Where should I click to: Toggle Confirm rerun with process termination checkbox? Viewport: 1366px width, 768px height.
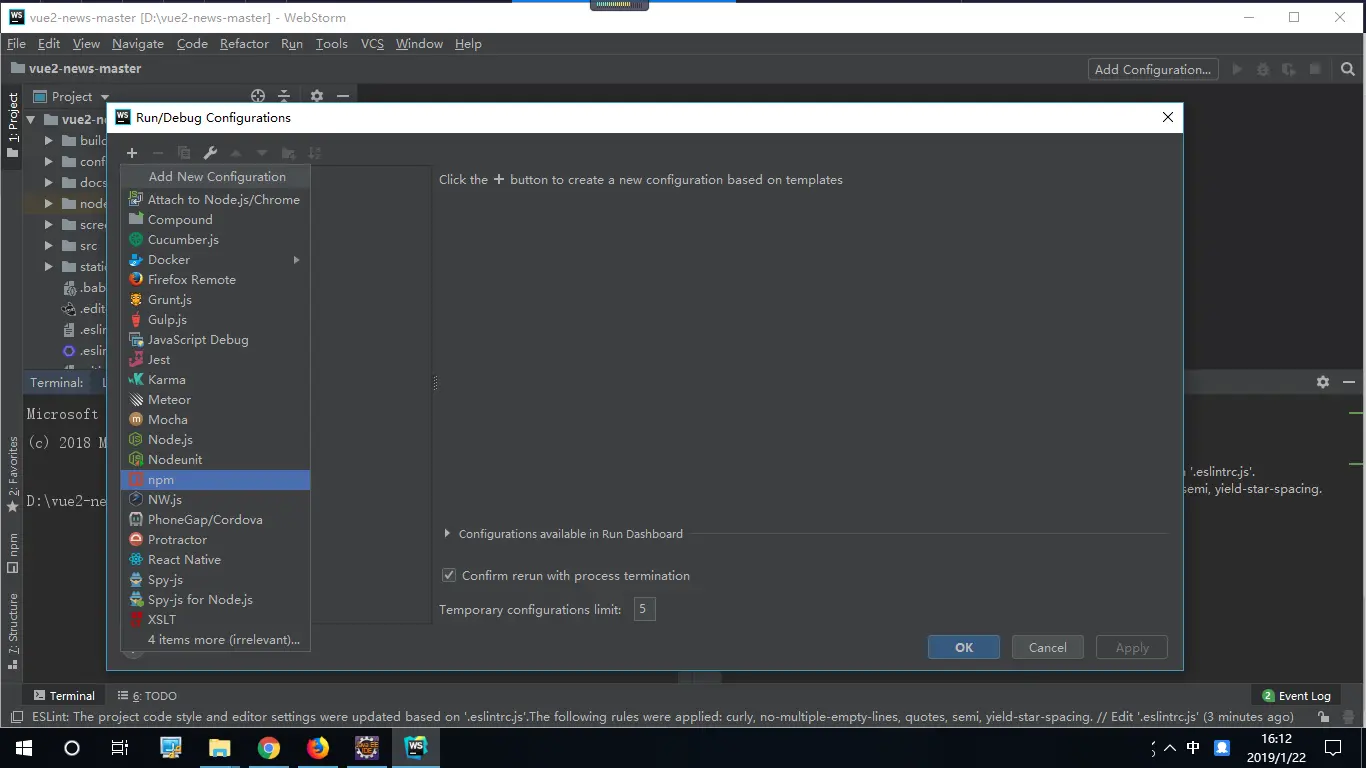449,575
